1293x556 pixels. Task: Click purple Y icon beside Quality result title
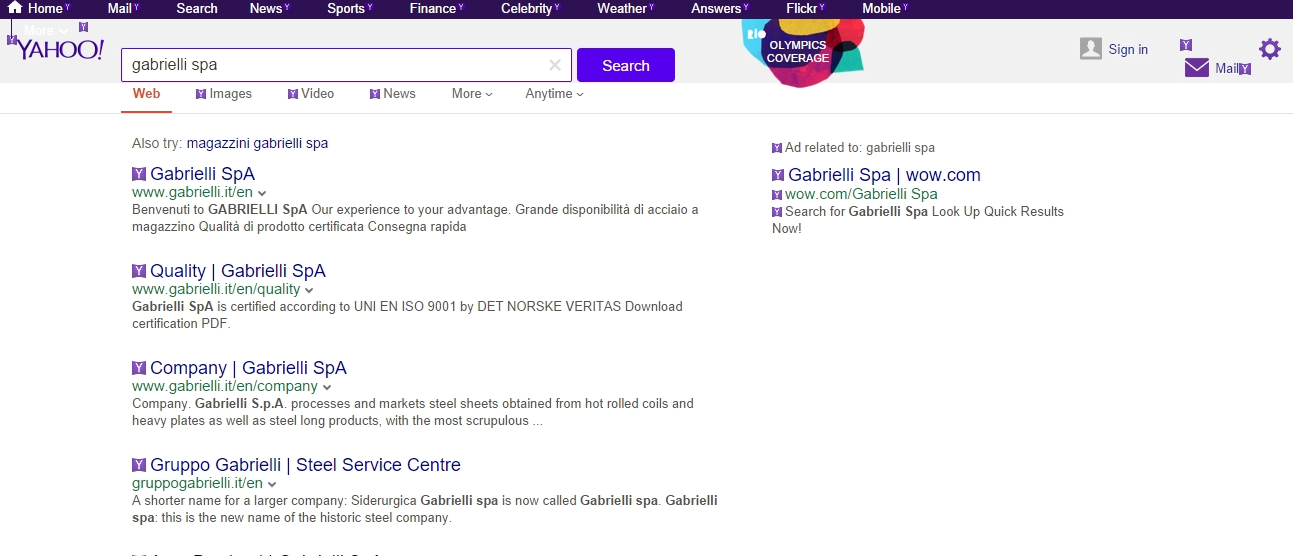click(139, 271)
